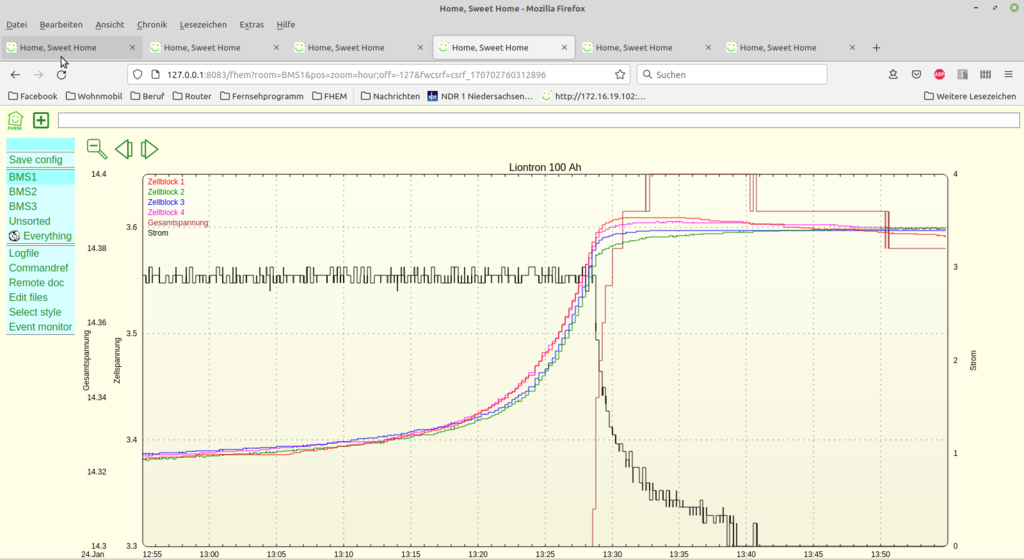Open the Fernsehprogramm bookmark folder
Image resolution: width=1024 pixels, height=559 pixels.
coord(262,96)
